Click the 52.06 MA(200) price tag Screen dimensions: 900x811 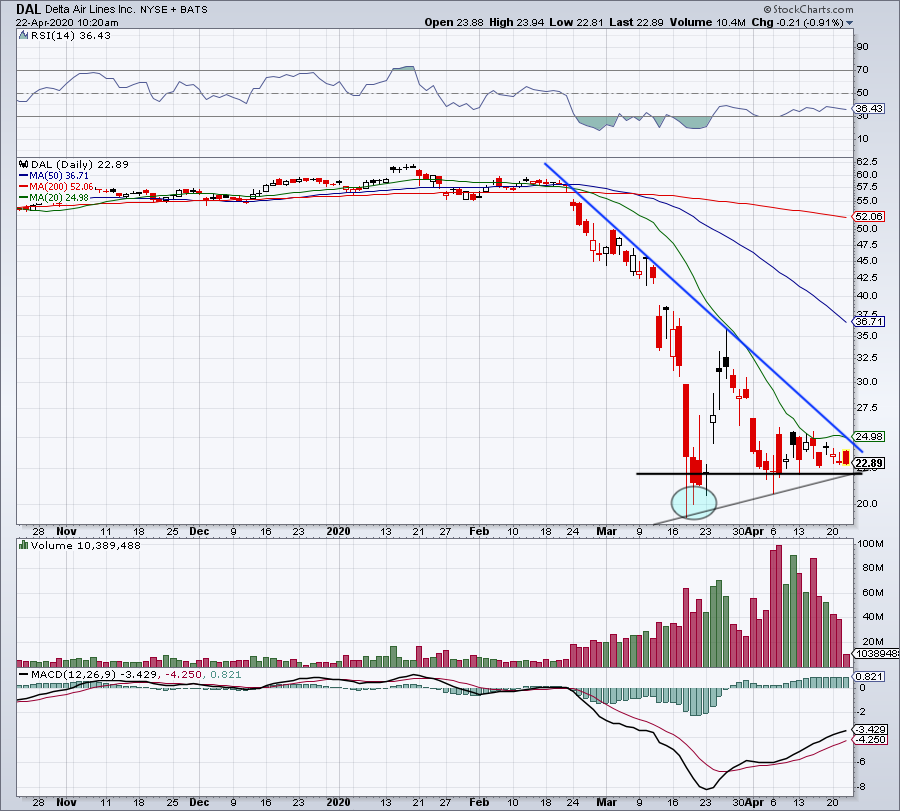click(x=868, y=216)
